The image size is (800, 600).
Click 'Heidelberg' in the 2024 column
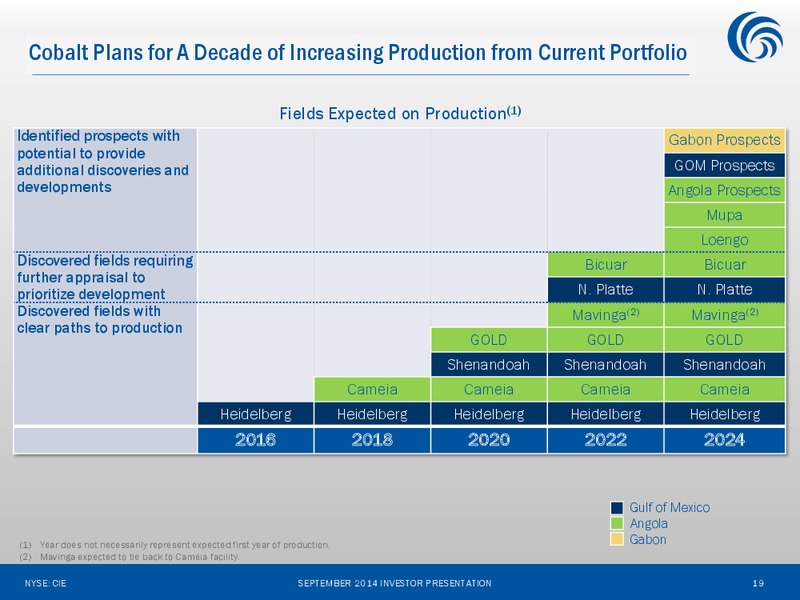(x=724, y=414)
